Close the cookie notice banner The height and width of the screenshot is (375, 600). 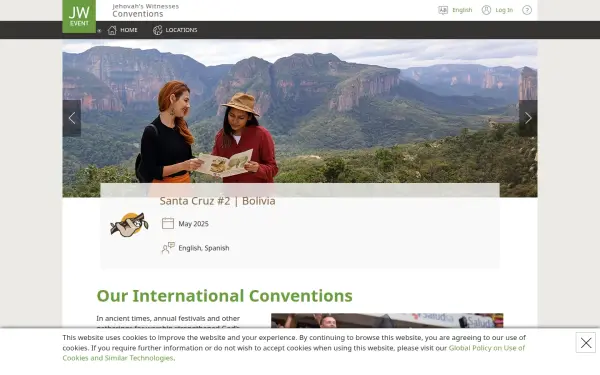[x=586, y=342]
